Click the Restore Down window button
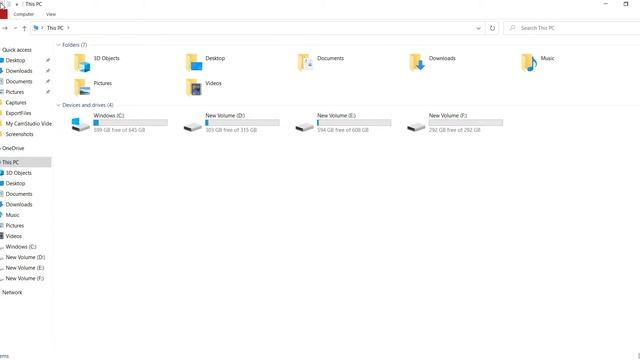The width and height of the screenshot is (640, 360). [626, 4]
